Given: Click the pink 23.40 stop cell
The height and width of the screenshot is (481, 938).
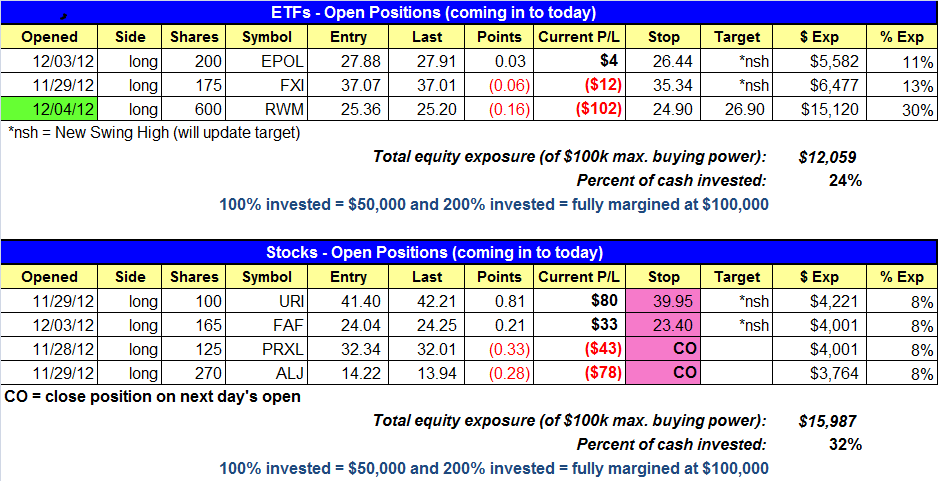Looking at the screenshot, I should pos(664,324).
